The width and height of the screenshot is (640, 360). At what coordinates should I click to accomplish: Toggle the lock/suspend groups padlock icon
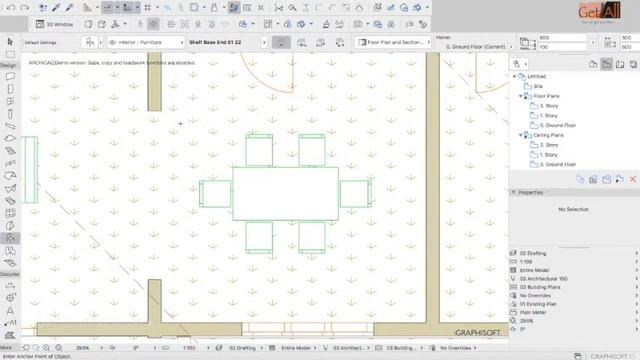(214, 7)
